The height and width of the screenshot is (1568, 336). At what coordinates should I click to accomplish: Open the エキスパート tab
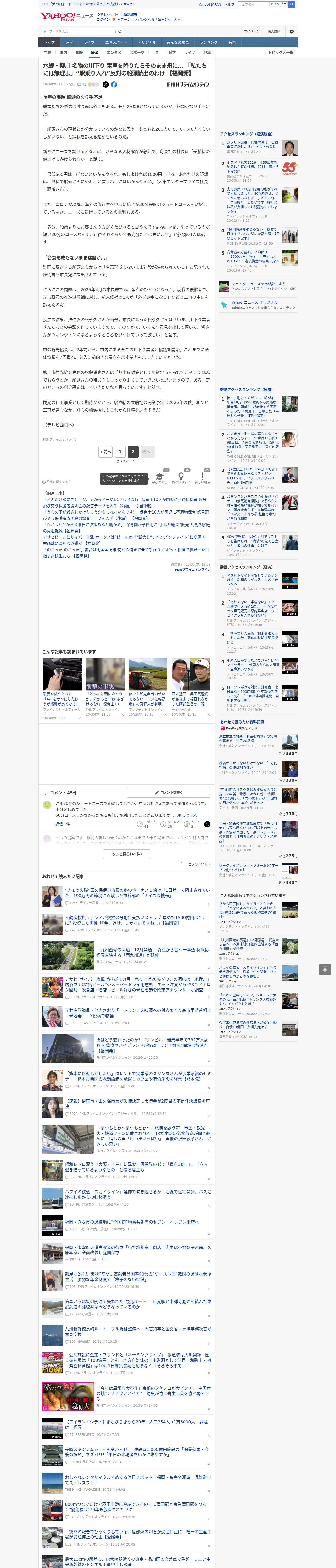(x=116, y=43)
